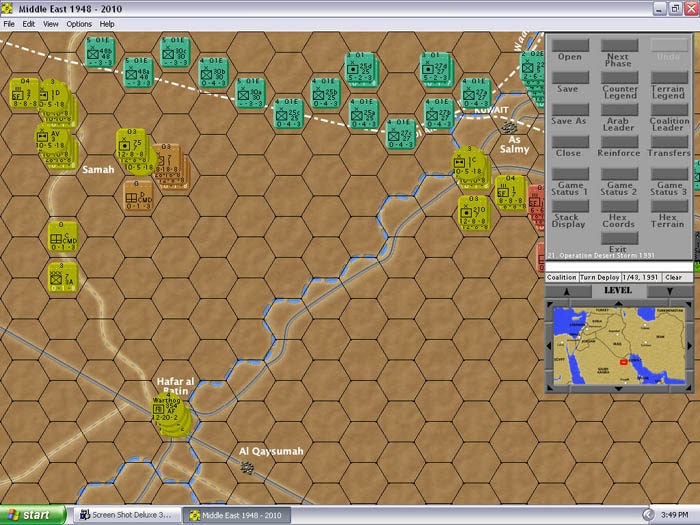
Task: Open the Transfers screen
Action: coord(669,142)
